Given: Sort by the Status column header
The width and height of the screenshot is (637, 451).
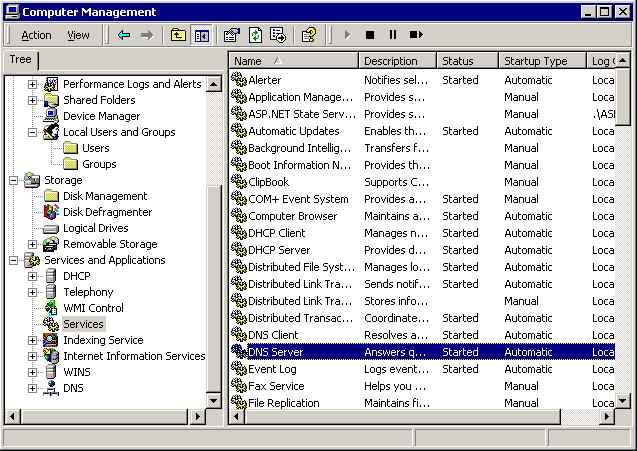Looking at the screenshot, I should (x=468, y=61).
